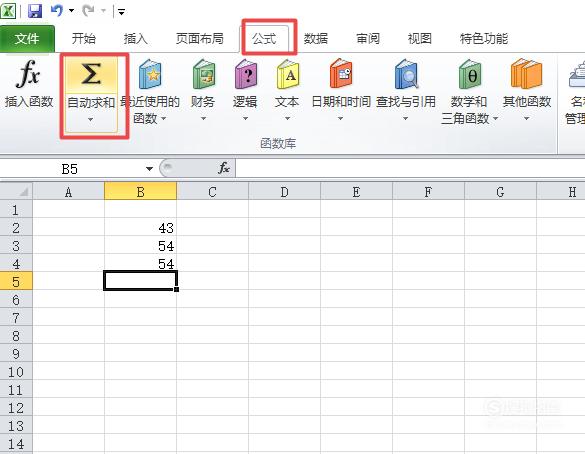The width and height of the screenshot is (585, 454).
Task: Expand the Financial (财务) dropdown arrow
Action: (203, 119)
